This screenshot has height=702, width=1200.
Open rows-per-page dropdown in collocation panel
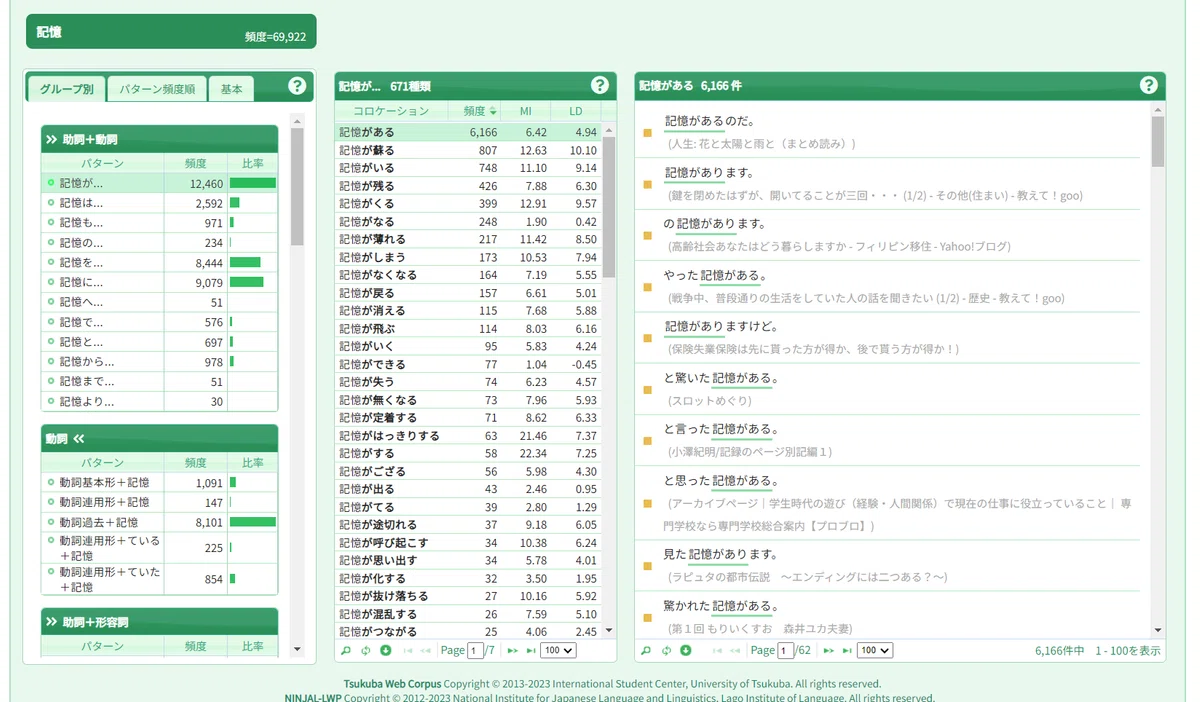coord(558,650)
